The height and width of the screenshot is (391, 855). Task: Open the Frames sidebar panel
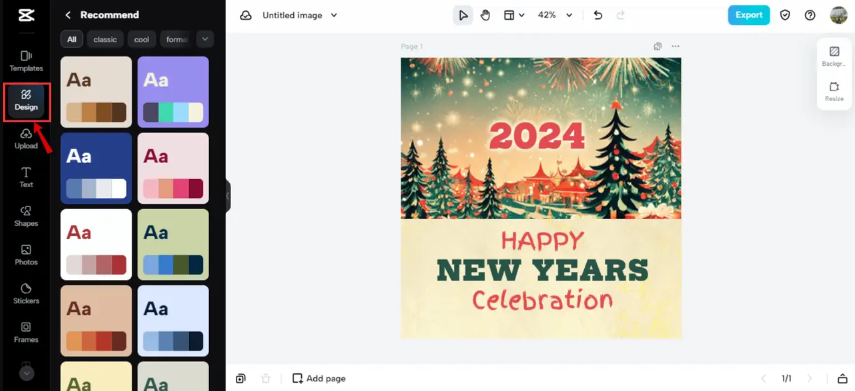click(26, 333)
